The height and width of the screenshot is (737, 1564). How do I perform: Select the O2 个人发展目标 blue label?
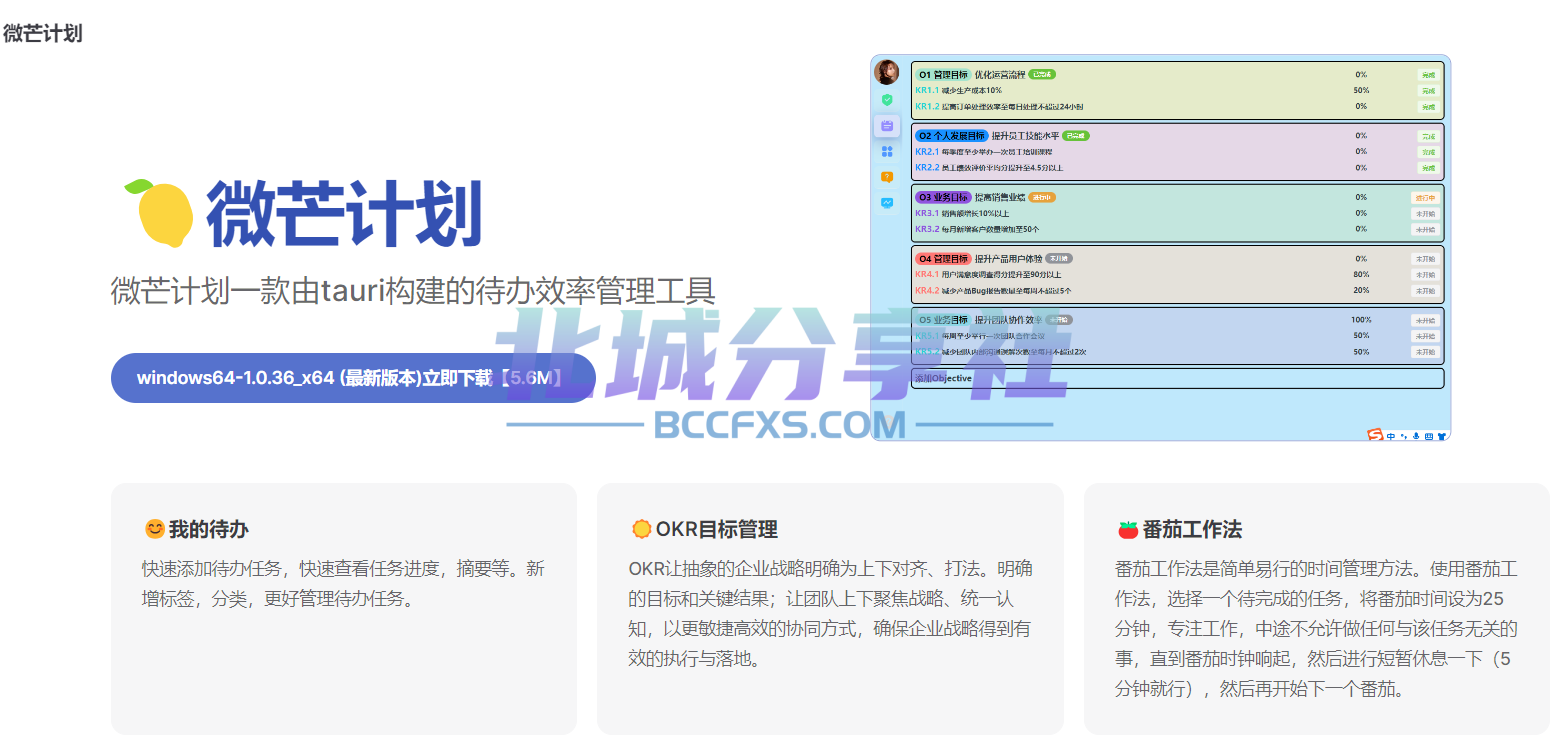click(951, 136)
